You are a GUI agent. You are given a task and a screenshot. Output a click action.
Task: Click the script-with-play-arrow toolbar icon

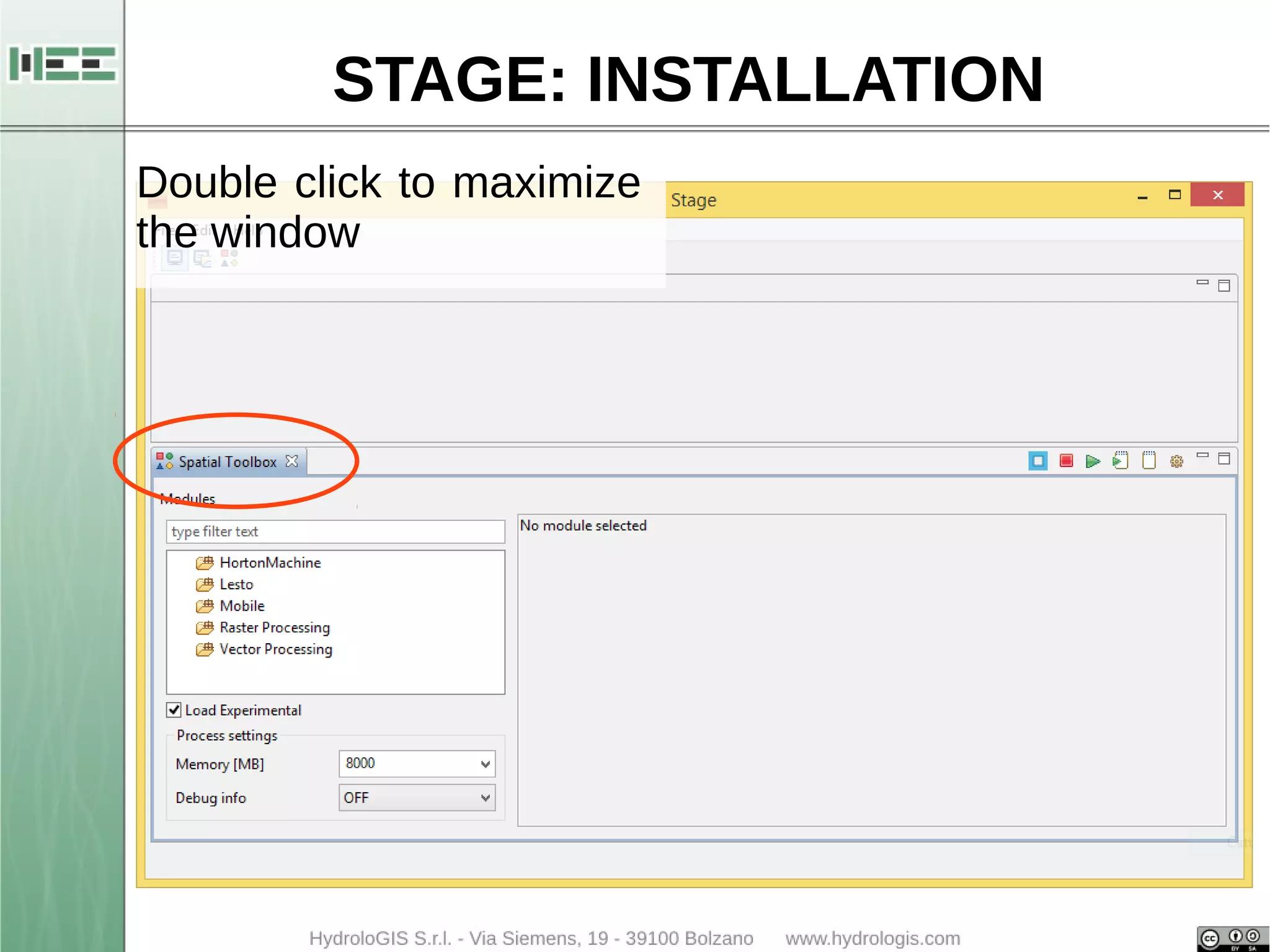click(x=1121, y=460)
